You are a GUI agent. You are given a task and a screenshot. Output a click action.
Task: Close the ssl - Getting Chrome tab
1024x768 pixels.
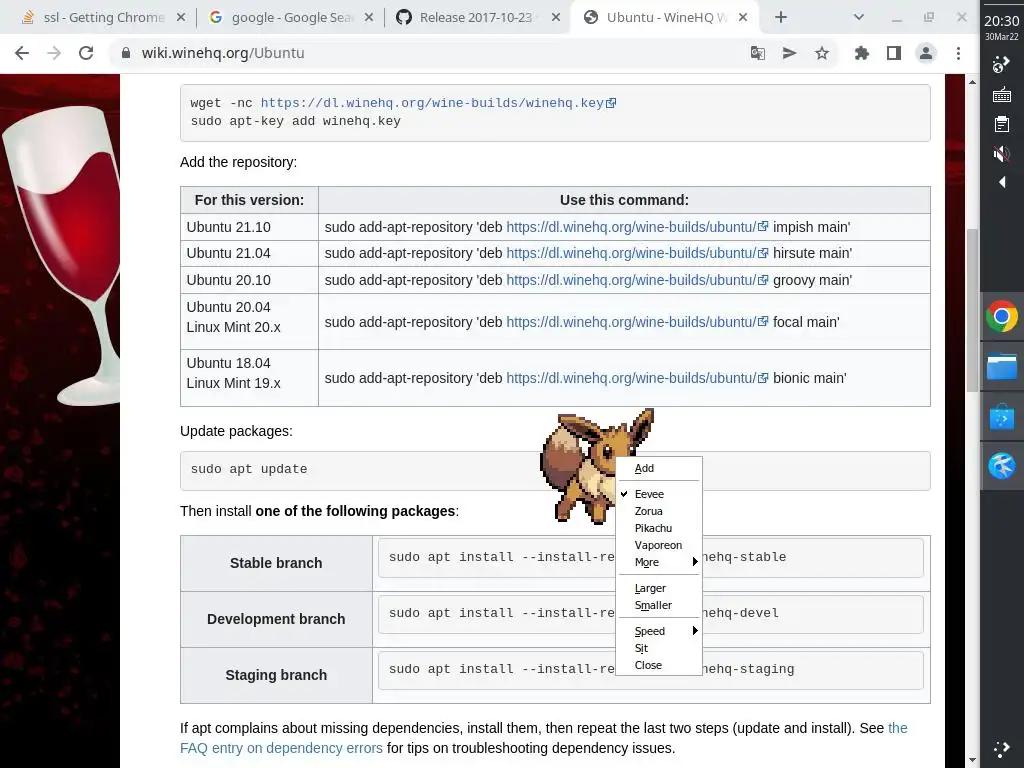tap(181, 18)
